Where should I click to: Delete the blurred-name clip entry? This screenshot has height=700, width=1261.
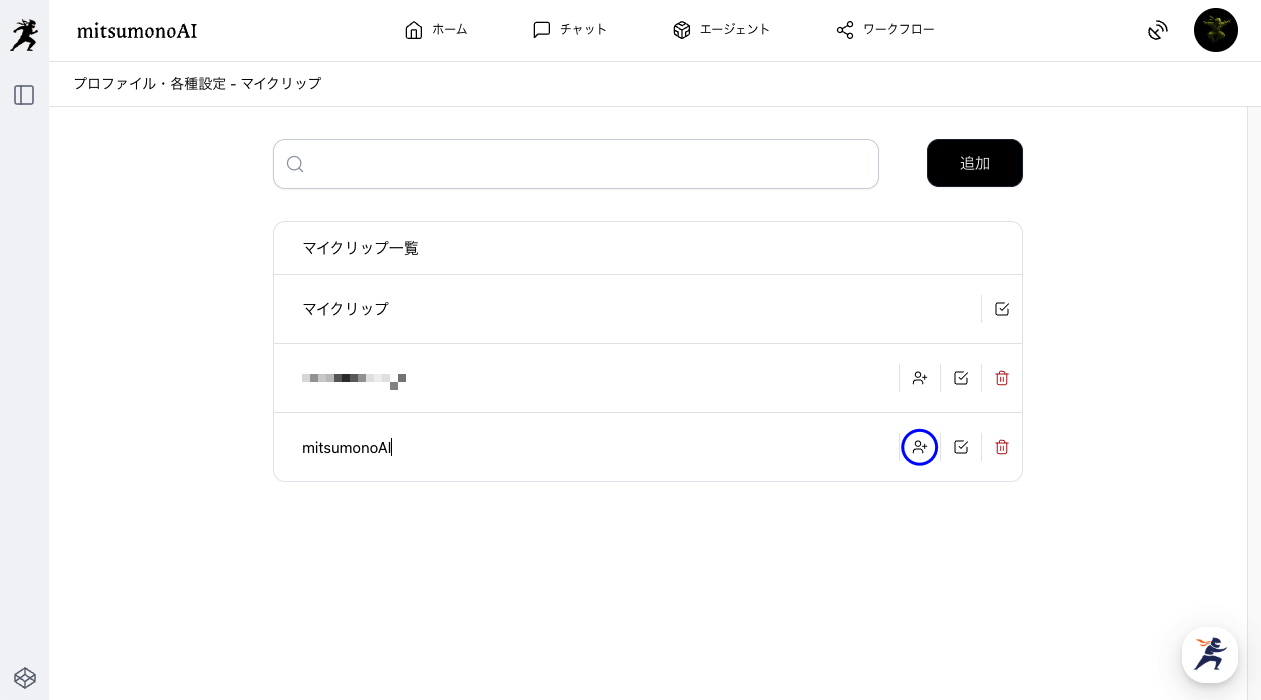tap(1002, 378)
